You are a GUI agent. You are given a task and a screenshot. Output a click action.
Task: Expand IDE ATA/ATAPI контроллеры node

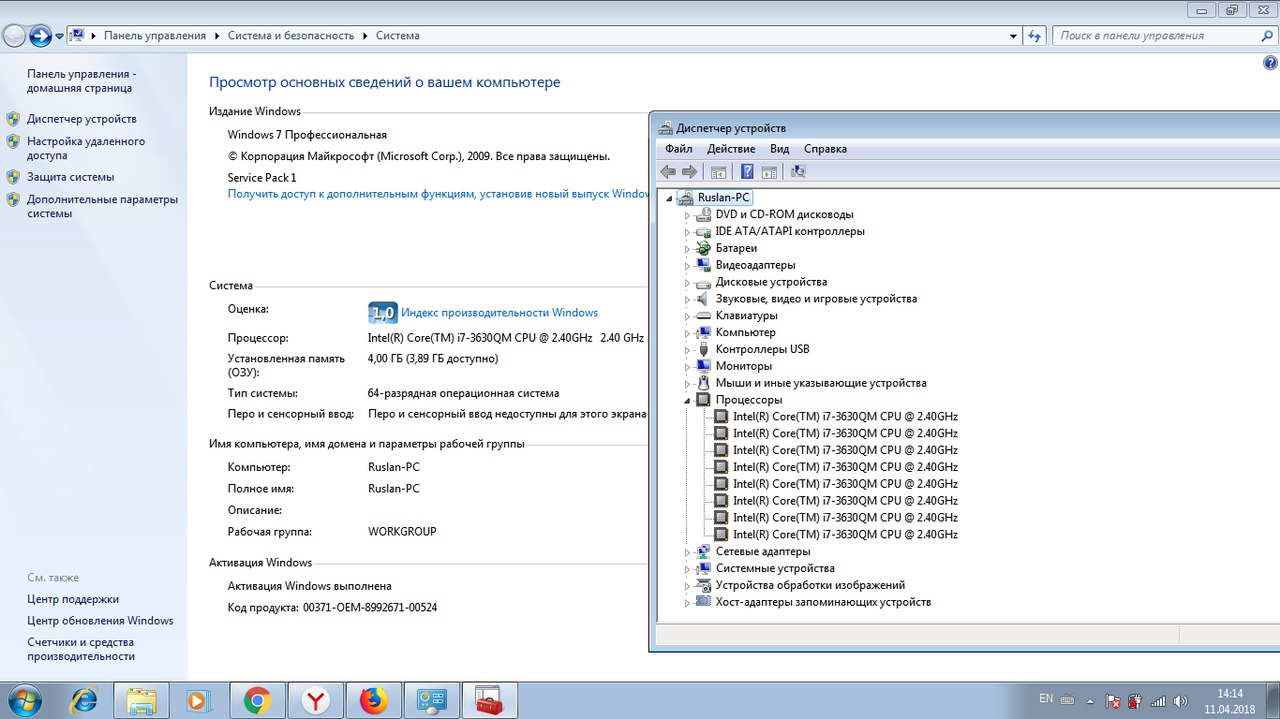(x=687, y=232)
